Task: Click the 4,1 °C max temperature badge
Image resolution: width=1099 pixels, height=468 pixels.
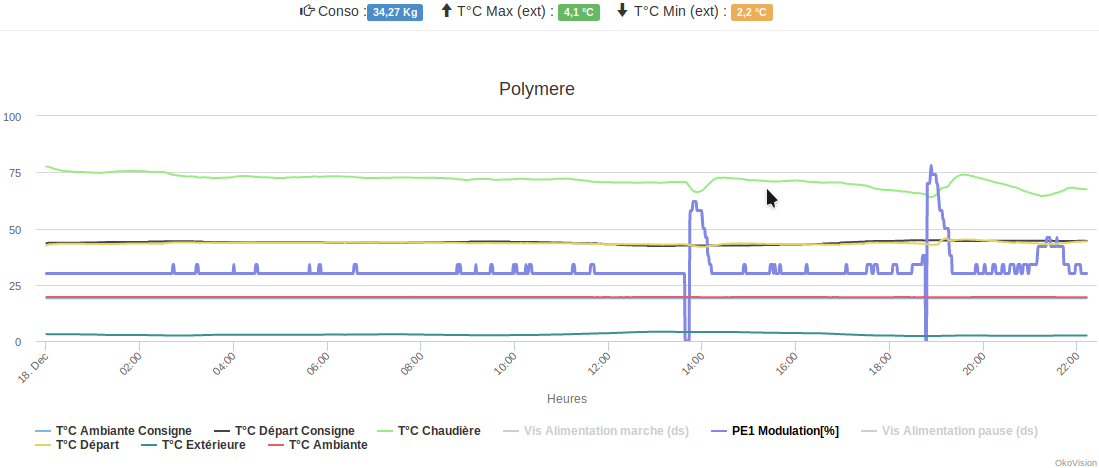Action: pyautogui.click(x=579, y=12)
